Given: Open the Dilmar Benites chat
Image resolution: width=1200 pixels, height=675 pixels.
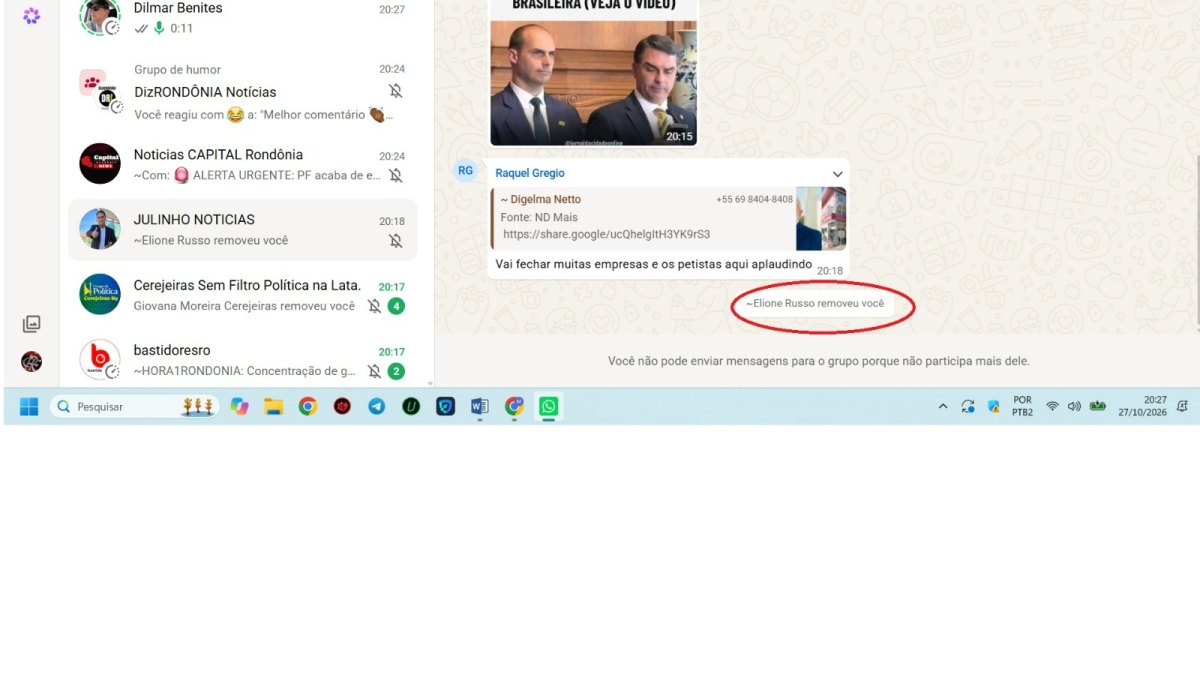Looking at the screenshot, I should (x=243, y=17).
